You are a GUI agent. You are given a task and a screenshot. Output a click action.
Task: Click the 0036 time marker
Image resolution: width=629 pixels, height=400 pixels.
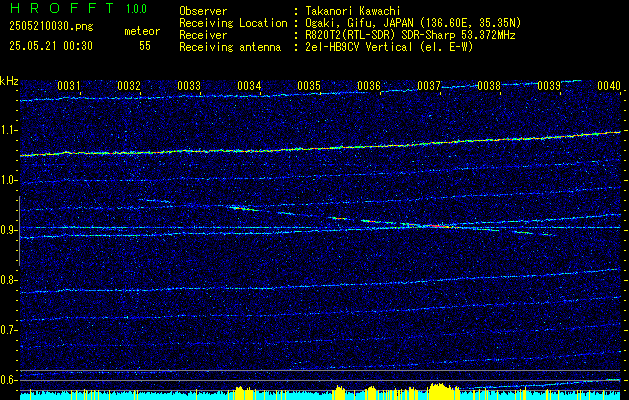coord(369,85)
